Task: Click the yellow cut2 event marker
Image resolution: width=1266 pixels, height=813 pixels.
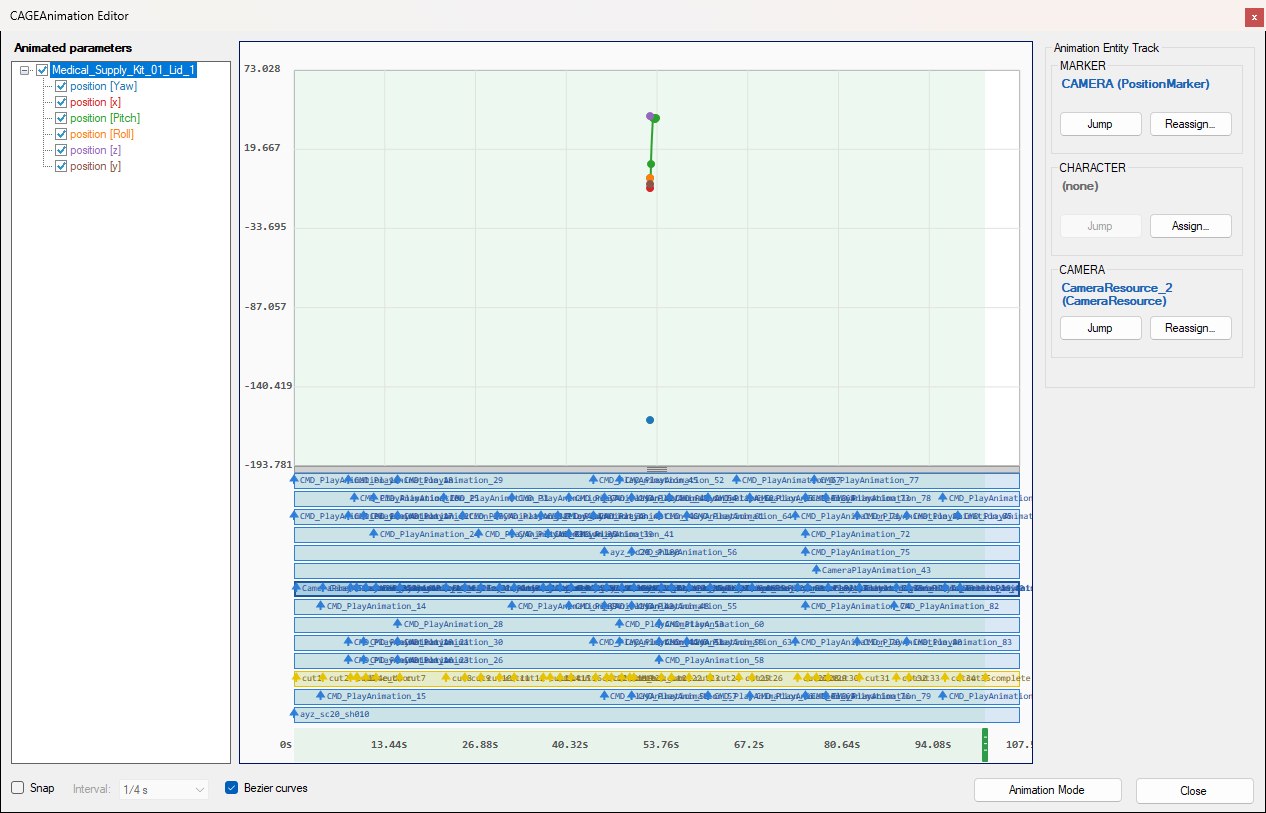Action: click(322, 678)
